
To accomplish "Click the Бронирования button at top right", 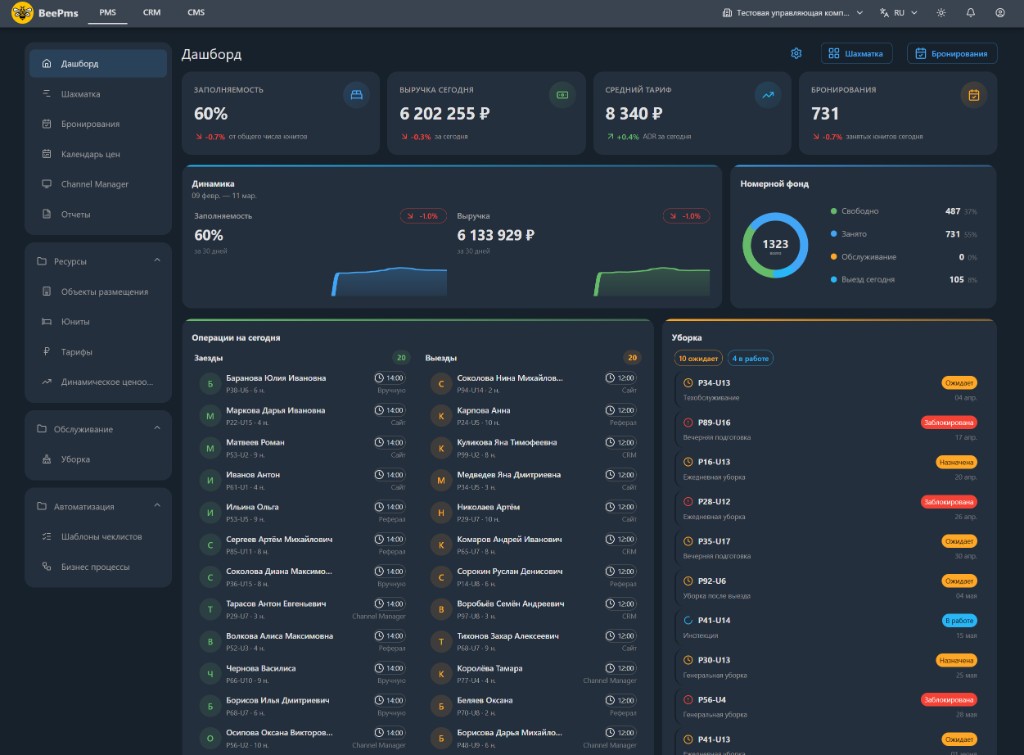I will (x=951, y=54).
